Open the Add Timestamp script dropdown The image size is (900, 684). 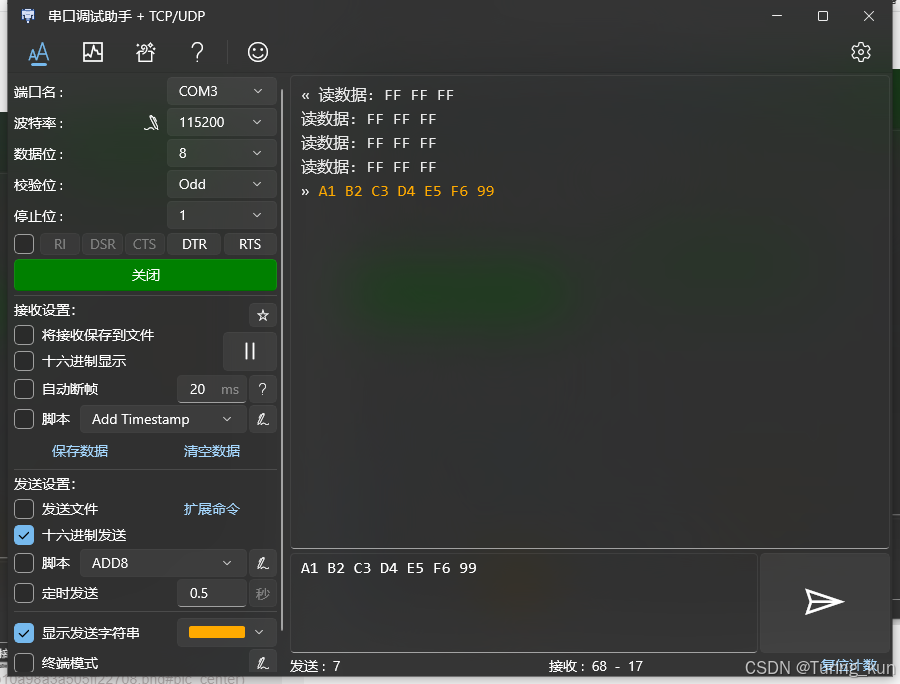(163, 419)
